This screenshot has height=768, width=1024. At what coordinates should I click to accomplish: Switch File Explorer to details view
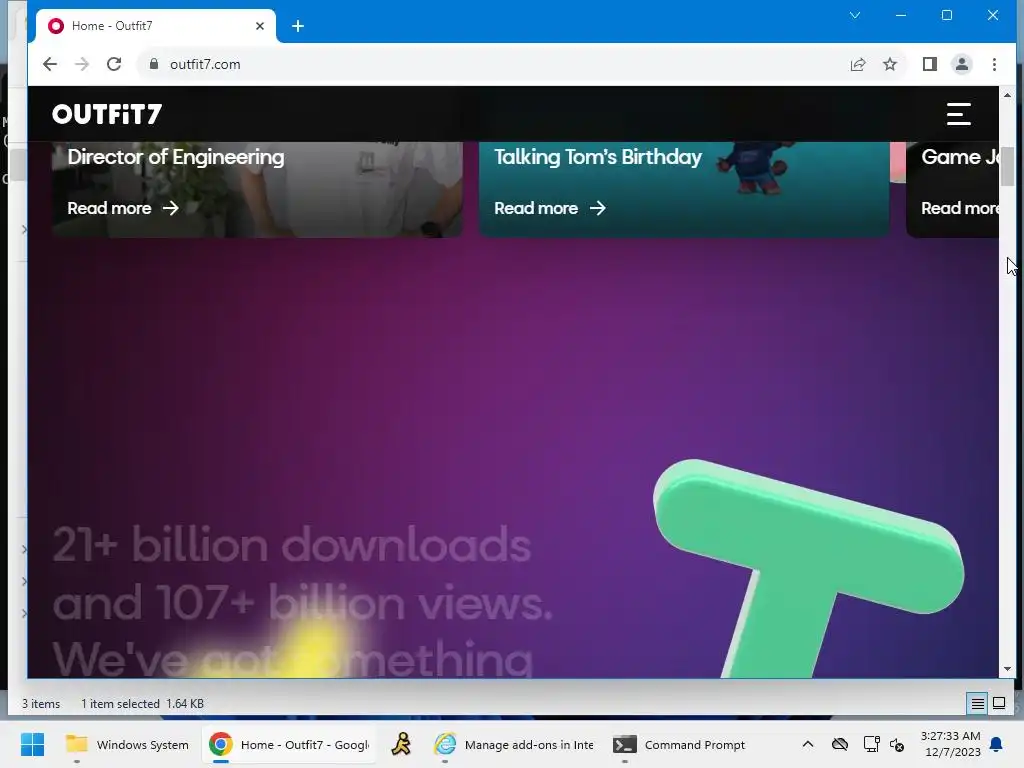[x=977, y=703]
